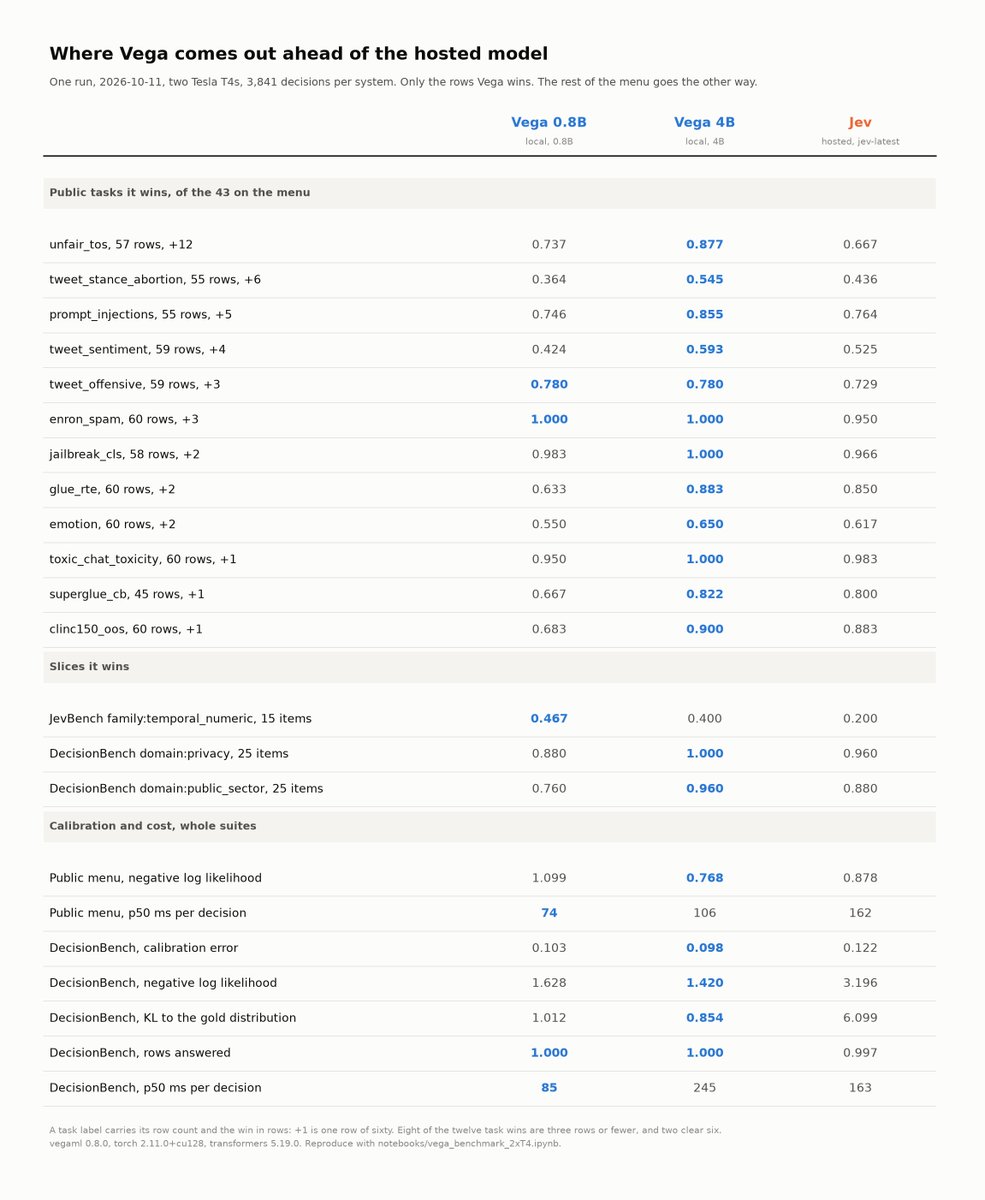985x1200 pixels.
Task: Select 'DecisionBench, rows answered' row label
Action: coord(140,1054)
